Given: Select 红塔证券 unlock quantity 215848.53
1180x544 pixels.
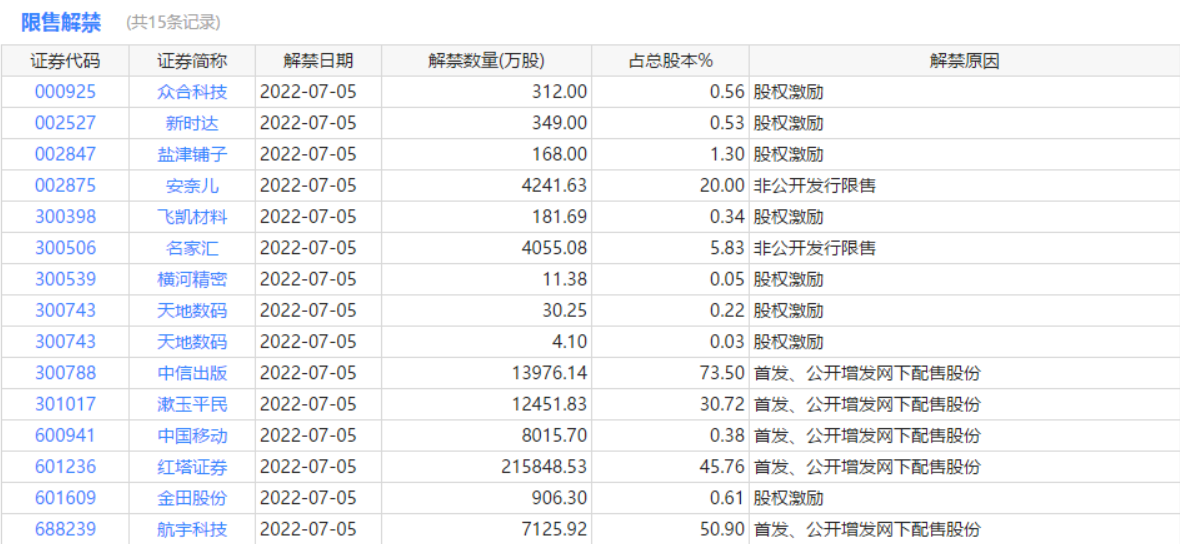Looking at the screenshot, I should click(545, 467).
